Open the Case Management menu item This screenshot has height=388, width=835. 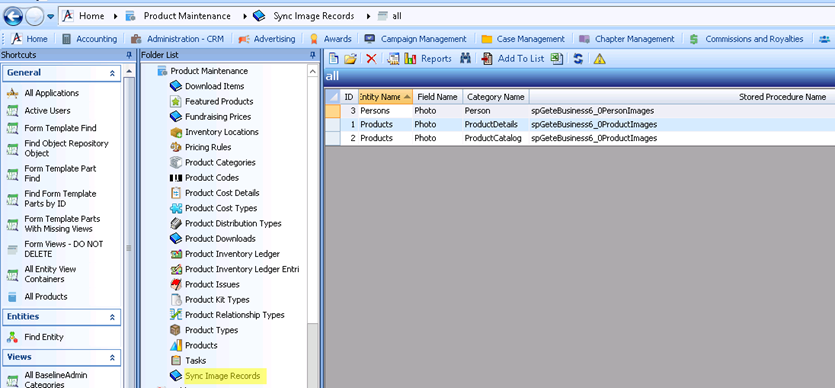point(523,39)
